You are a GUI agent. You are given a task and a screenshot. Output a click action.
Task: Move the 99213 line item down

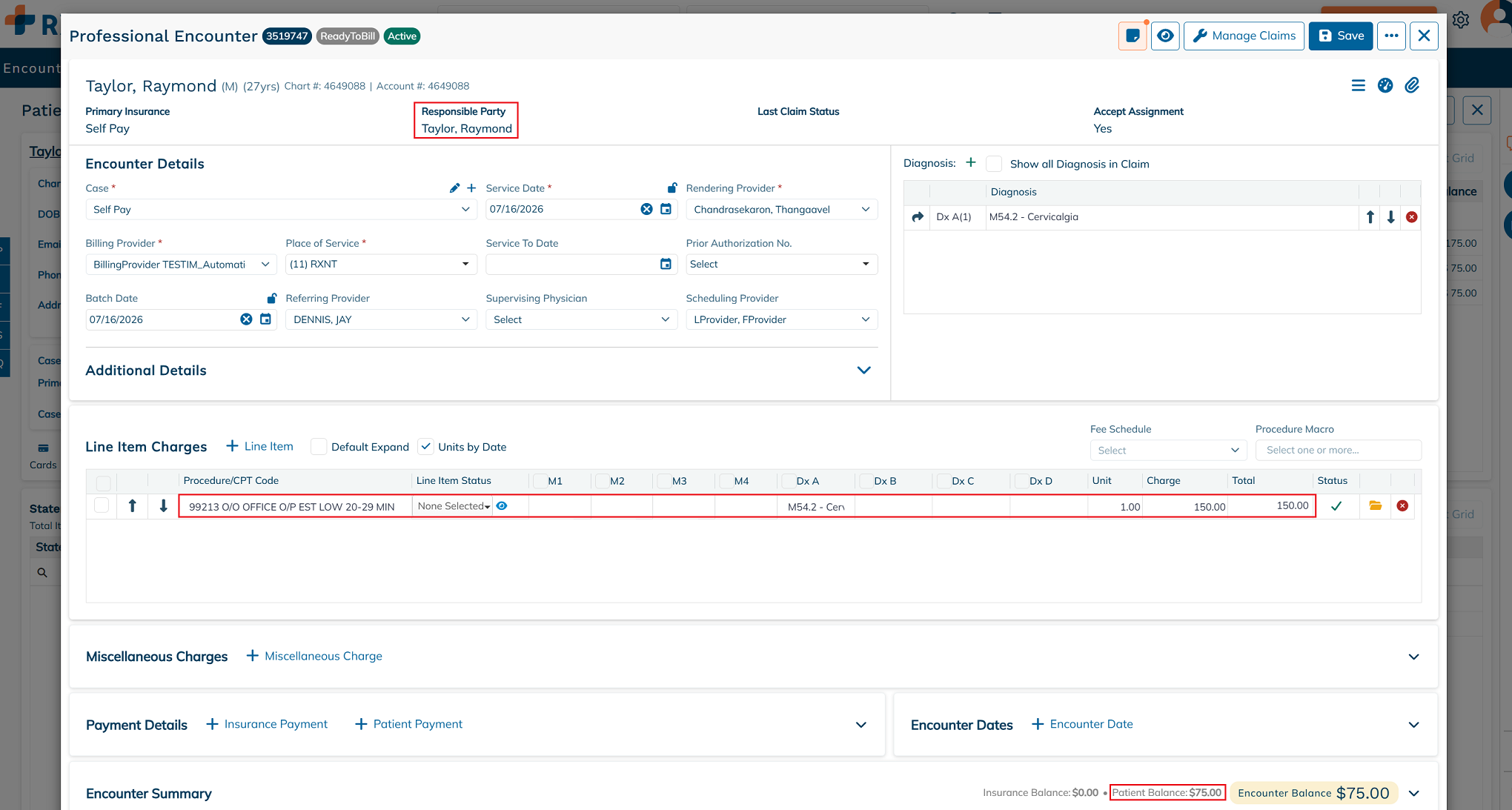(164, 506)
